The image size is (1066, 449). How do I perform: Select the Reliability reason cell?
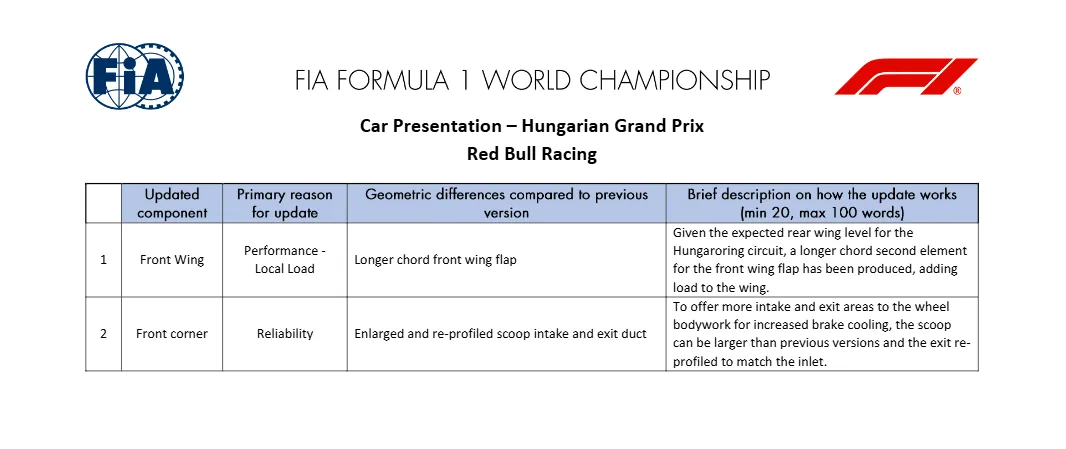click(x=285, y=333)
